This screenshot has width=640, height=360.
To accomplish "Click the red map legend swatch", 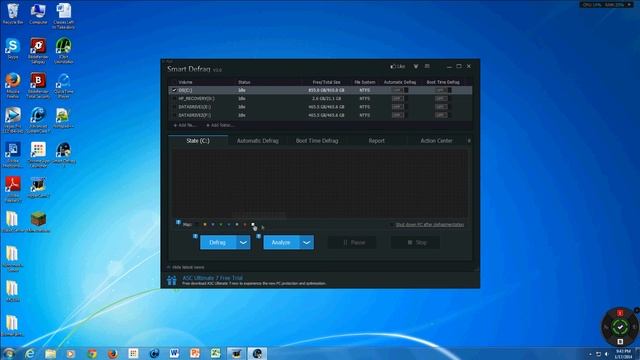I will click(245, 224).
